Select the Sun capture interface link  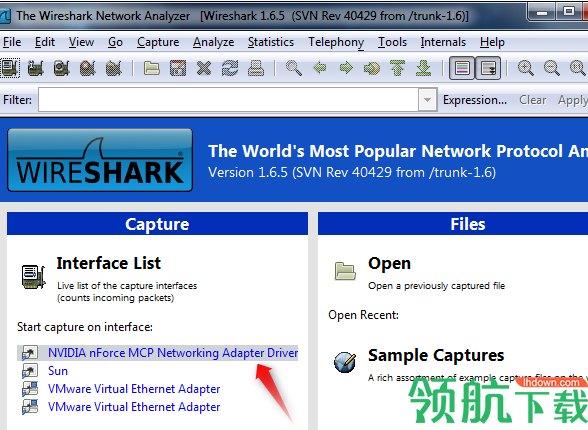[x=58, y=371]
